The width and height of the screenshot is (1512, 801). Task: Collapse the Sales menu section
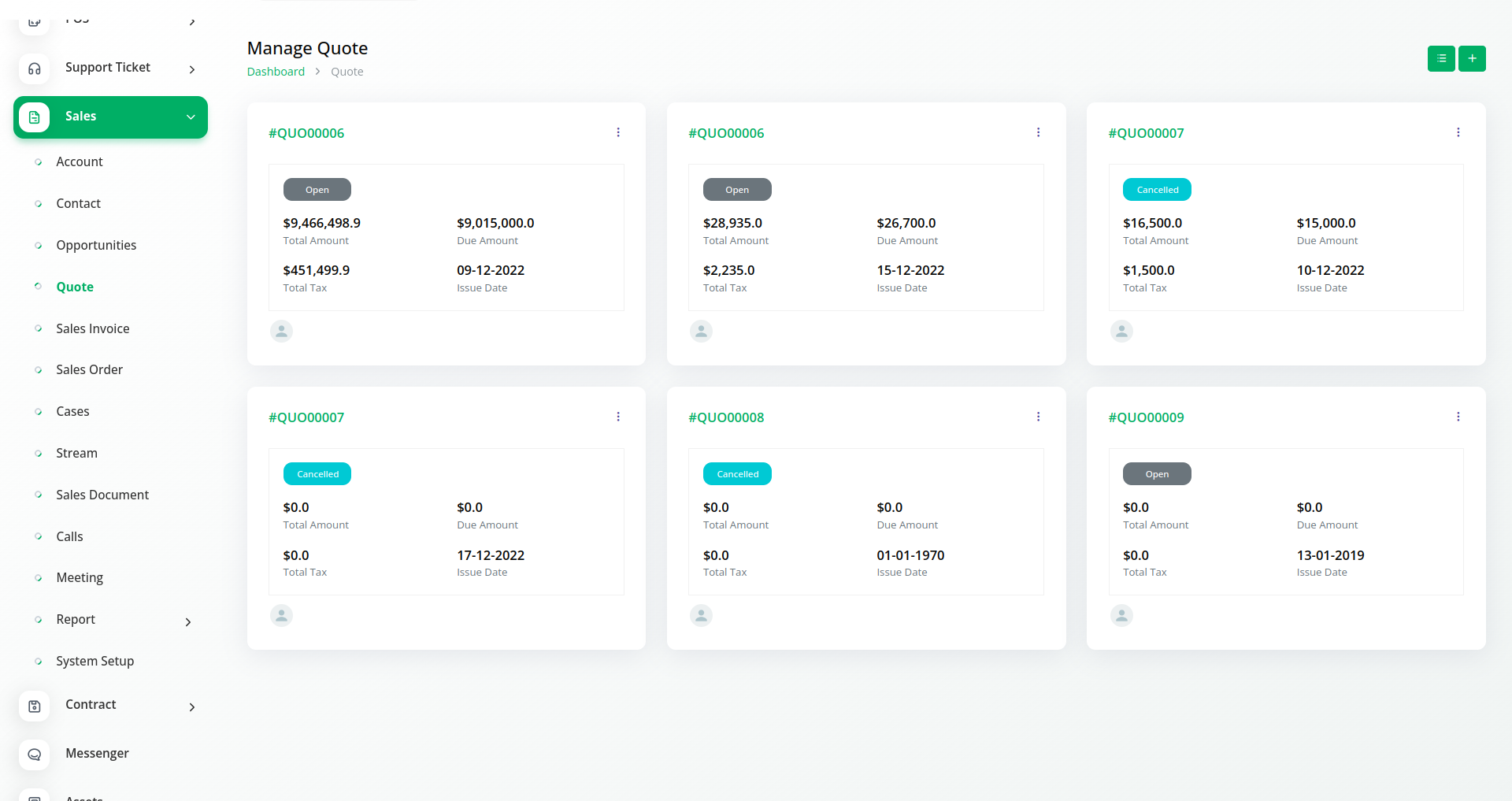pyautogui.click(x=191, y=117)
